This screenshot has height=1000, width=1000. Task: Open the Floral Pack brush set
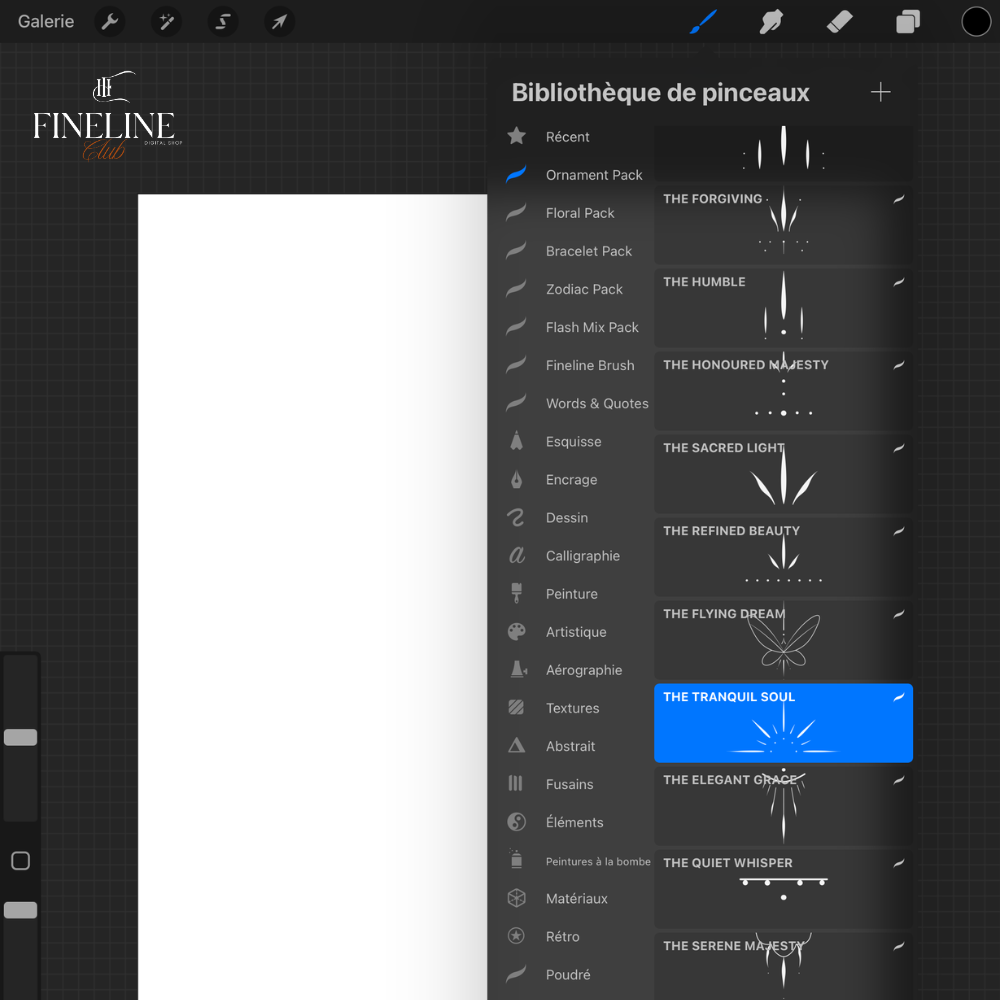coord(580,213)
